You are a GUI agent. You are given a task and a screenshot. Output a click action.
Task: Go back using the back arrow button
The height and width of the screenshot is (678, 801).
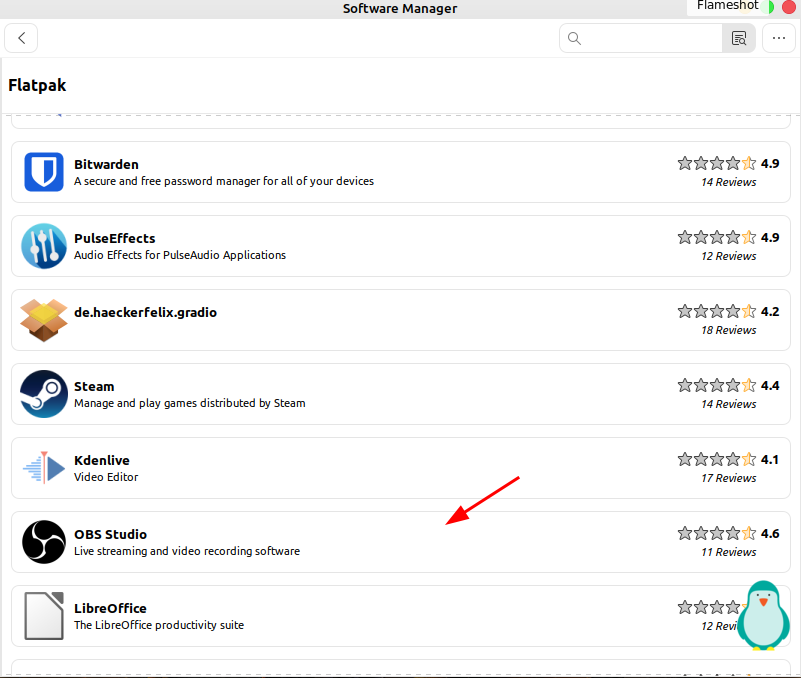click(x=21, y=38)
